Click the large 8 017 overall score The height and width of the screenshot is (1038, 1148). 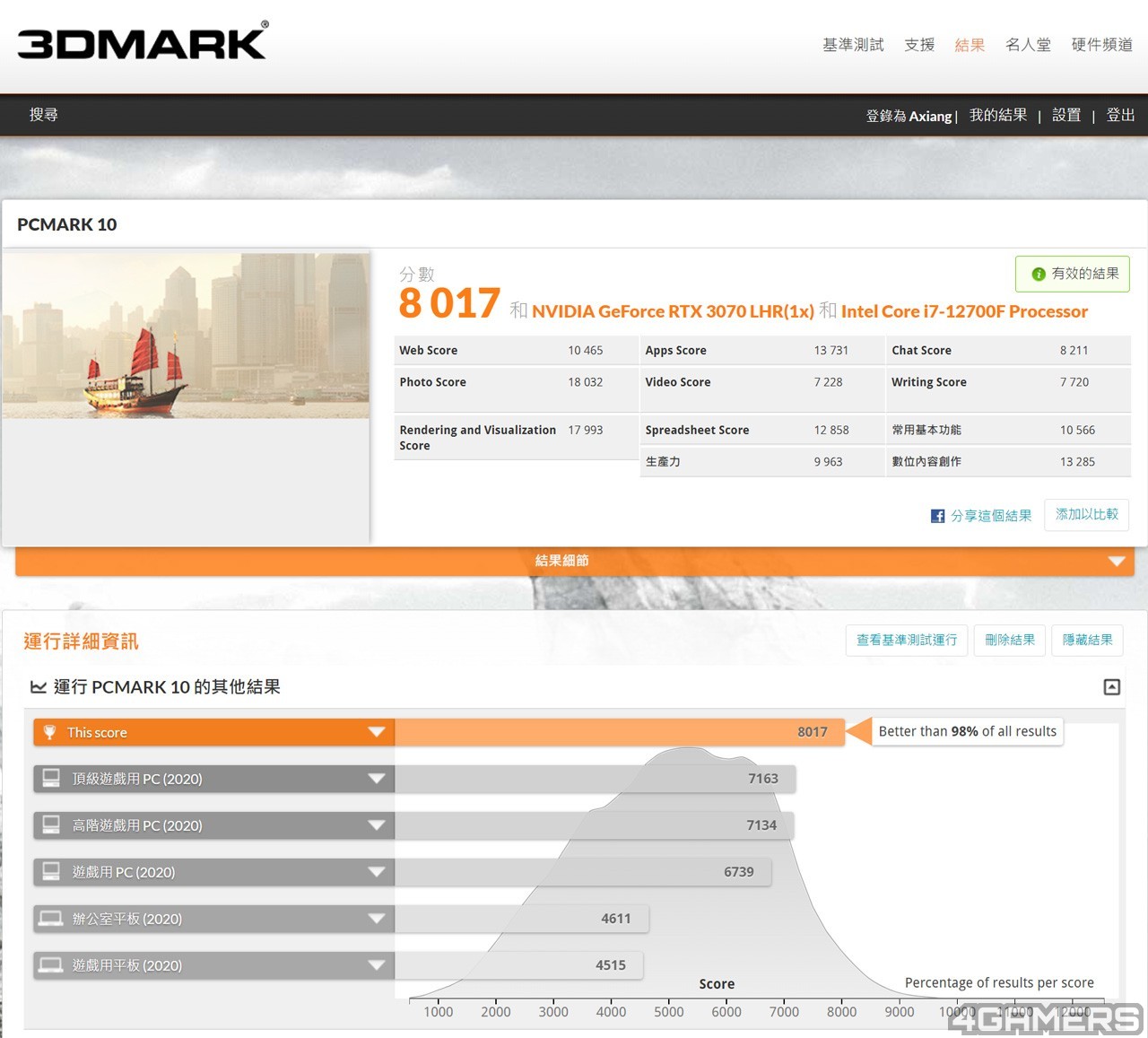tap(449, 303)
